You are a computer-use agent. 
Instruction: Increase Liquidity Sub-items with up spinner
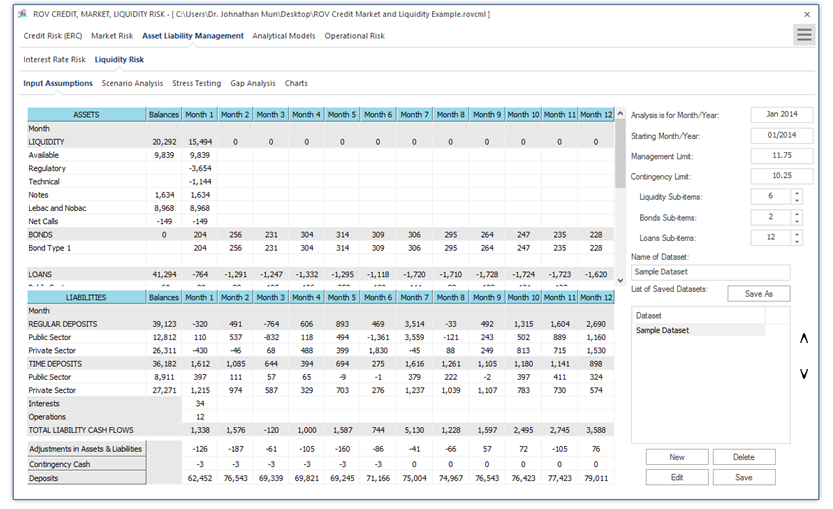click(796, 193)
